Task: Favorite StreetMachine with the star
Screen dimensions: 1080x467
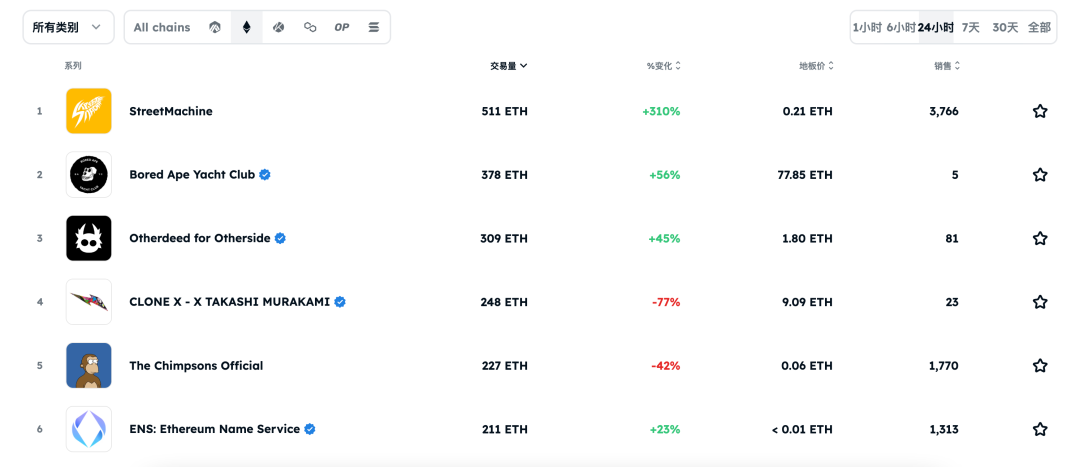Action: coord(1040,111)
